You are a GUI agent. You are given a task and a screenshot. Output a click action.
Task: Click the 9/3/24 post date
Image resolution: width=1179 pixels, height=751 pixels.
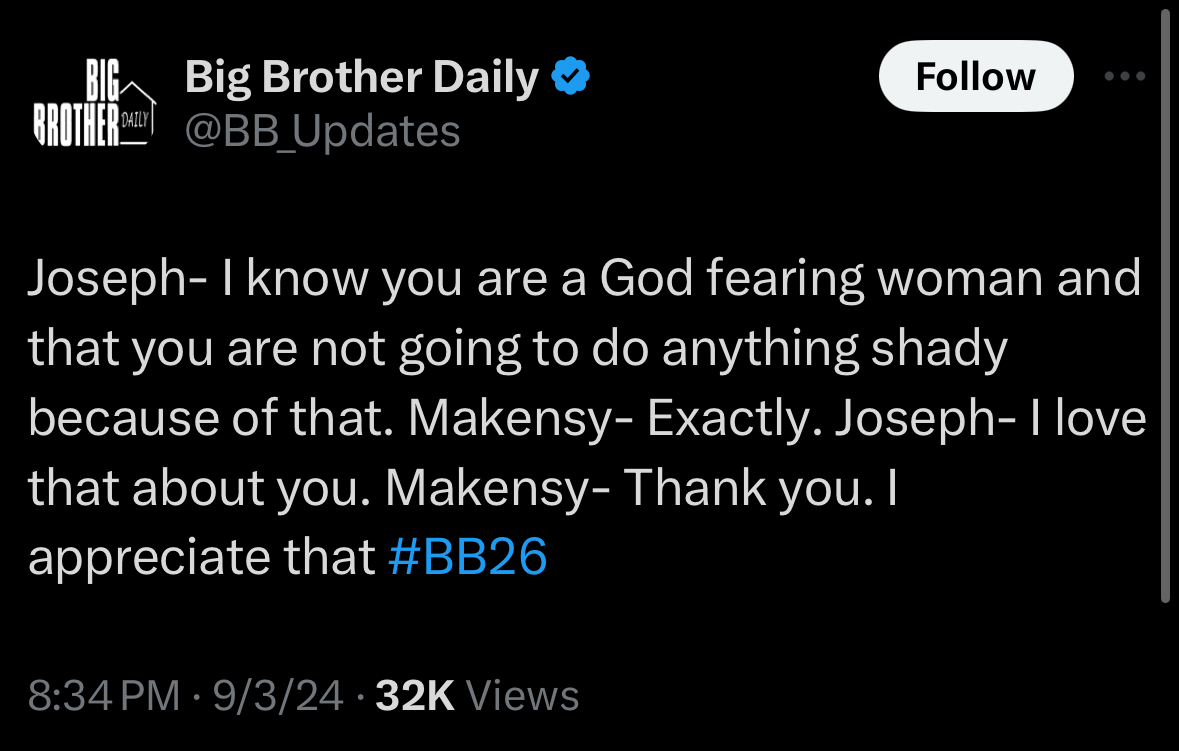(x=277, y=695)
